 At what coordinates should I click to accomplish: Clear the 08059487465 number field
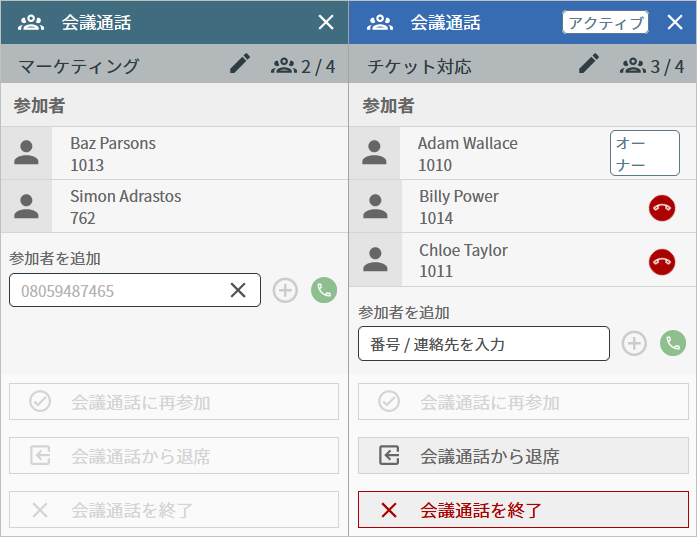click(238, 290)
